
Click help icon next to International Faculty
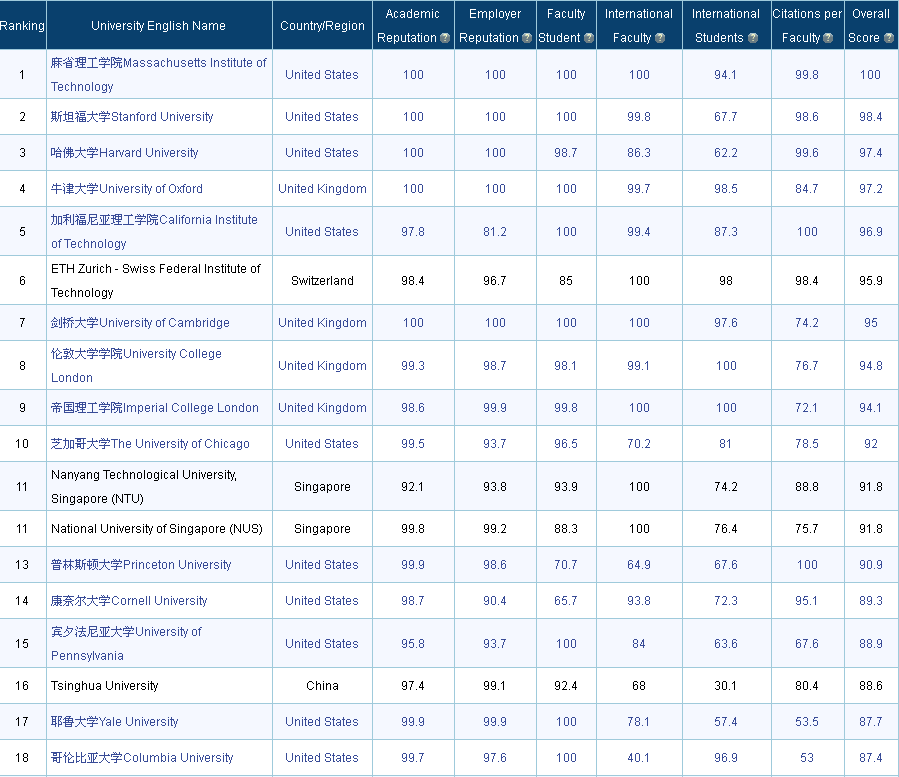pyautogui.click(x=660, y=38)
